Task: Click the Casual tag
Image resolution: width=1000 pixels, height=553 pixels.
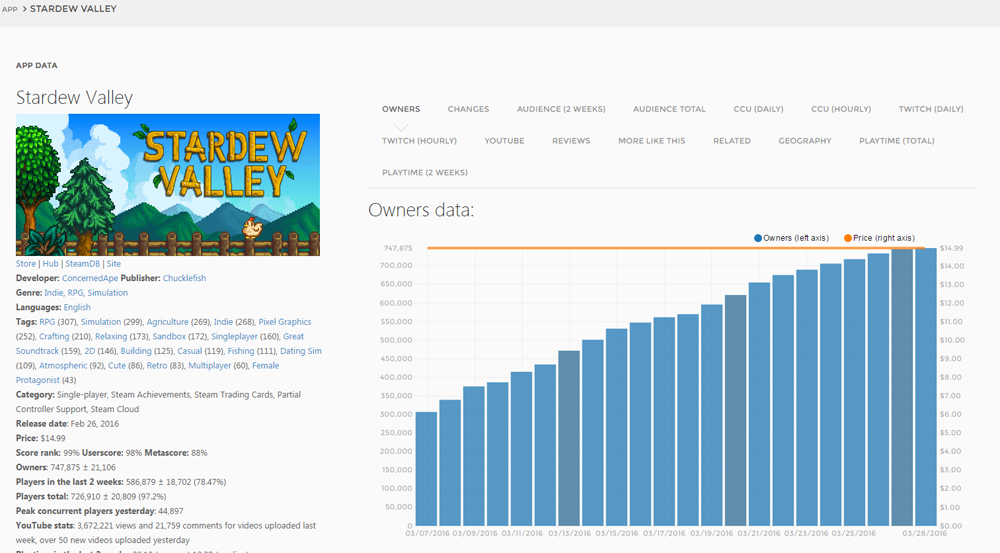Action: pyautogui.click(x=189, y=351)
